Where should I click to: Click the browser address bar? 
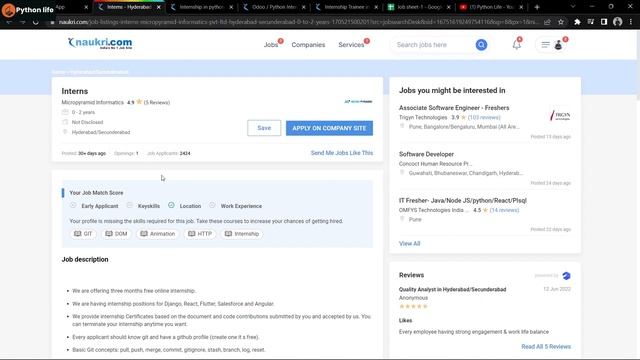coord(298,22)
